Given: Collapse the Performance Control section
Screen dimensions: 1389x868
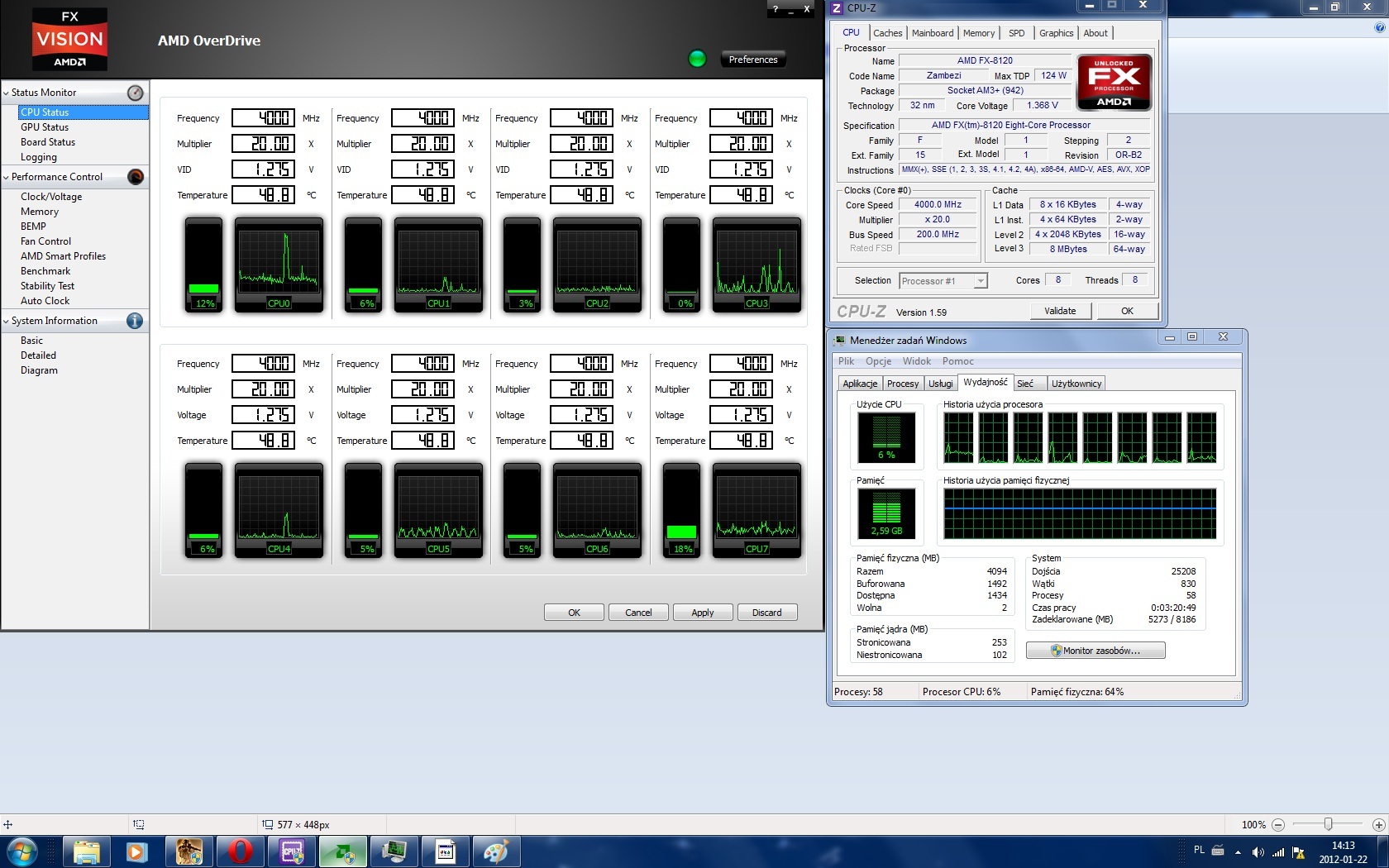Looking at the screenshot, I should point(7,177).
